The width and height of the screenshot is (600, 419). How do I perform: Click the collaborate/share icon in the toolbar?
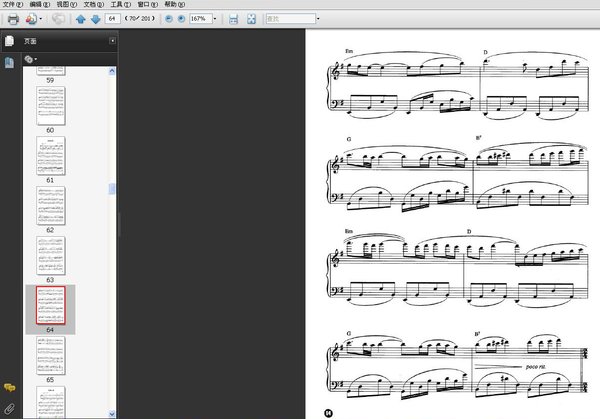(31, 19)
